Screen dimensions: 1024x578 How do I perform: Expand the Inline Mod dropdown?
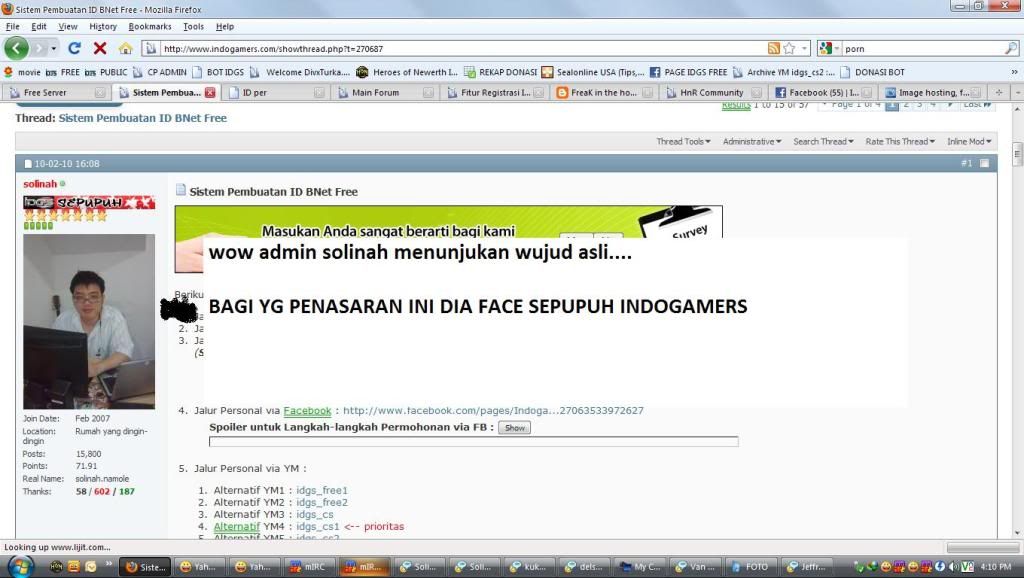pyautogui.click(x=969, y=142)
